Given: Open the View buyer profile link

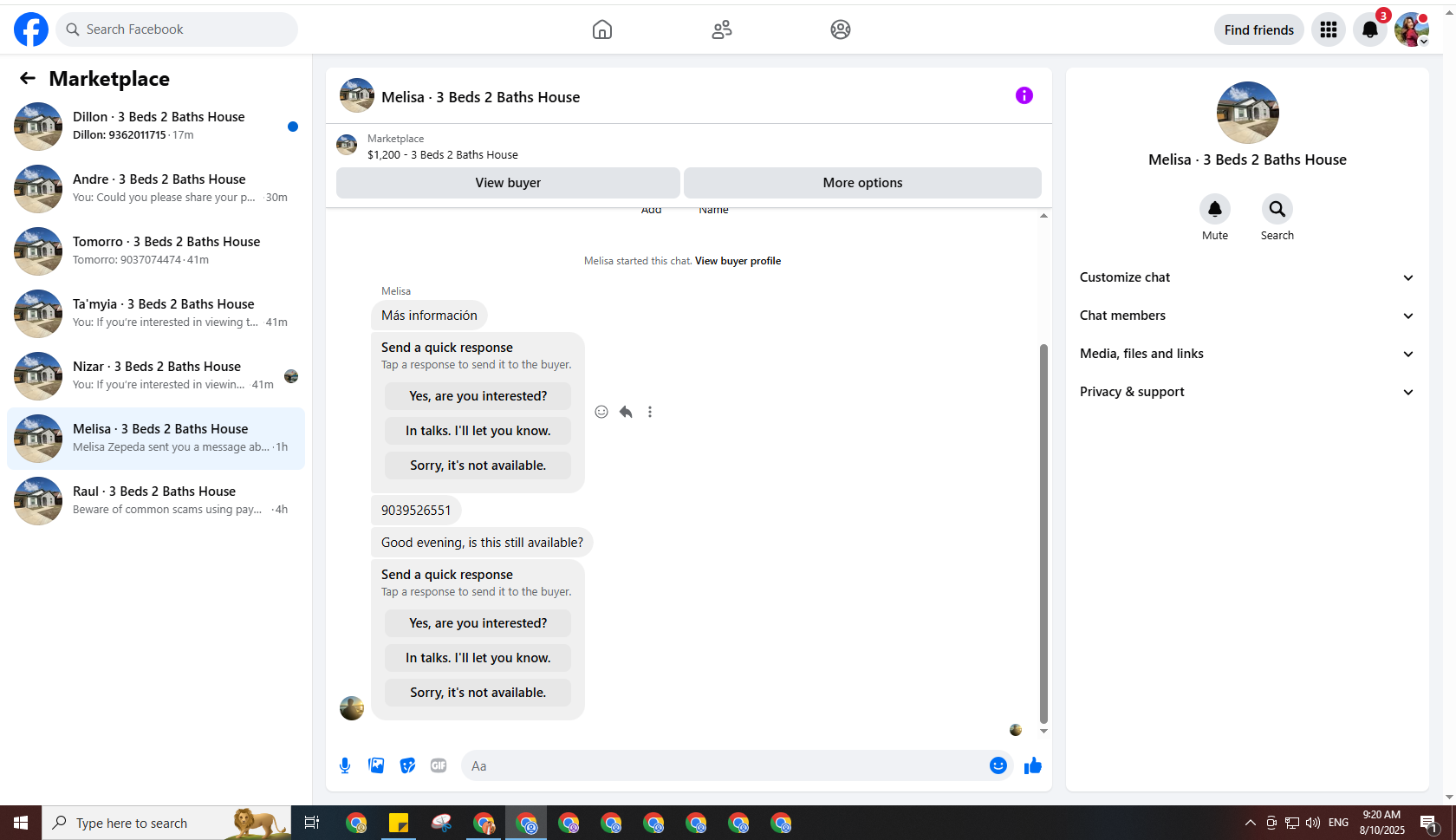Looking at the screenshot, I should [x=738, y=261].
